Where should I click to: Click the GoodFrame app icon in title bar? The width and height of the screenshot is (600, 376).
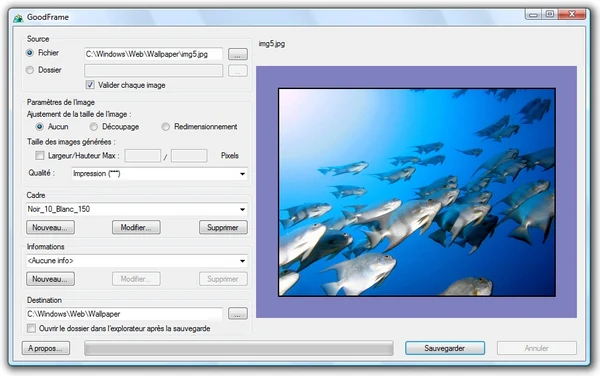coord(18,18)
